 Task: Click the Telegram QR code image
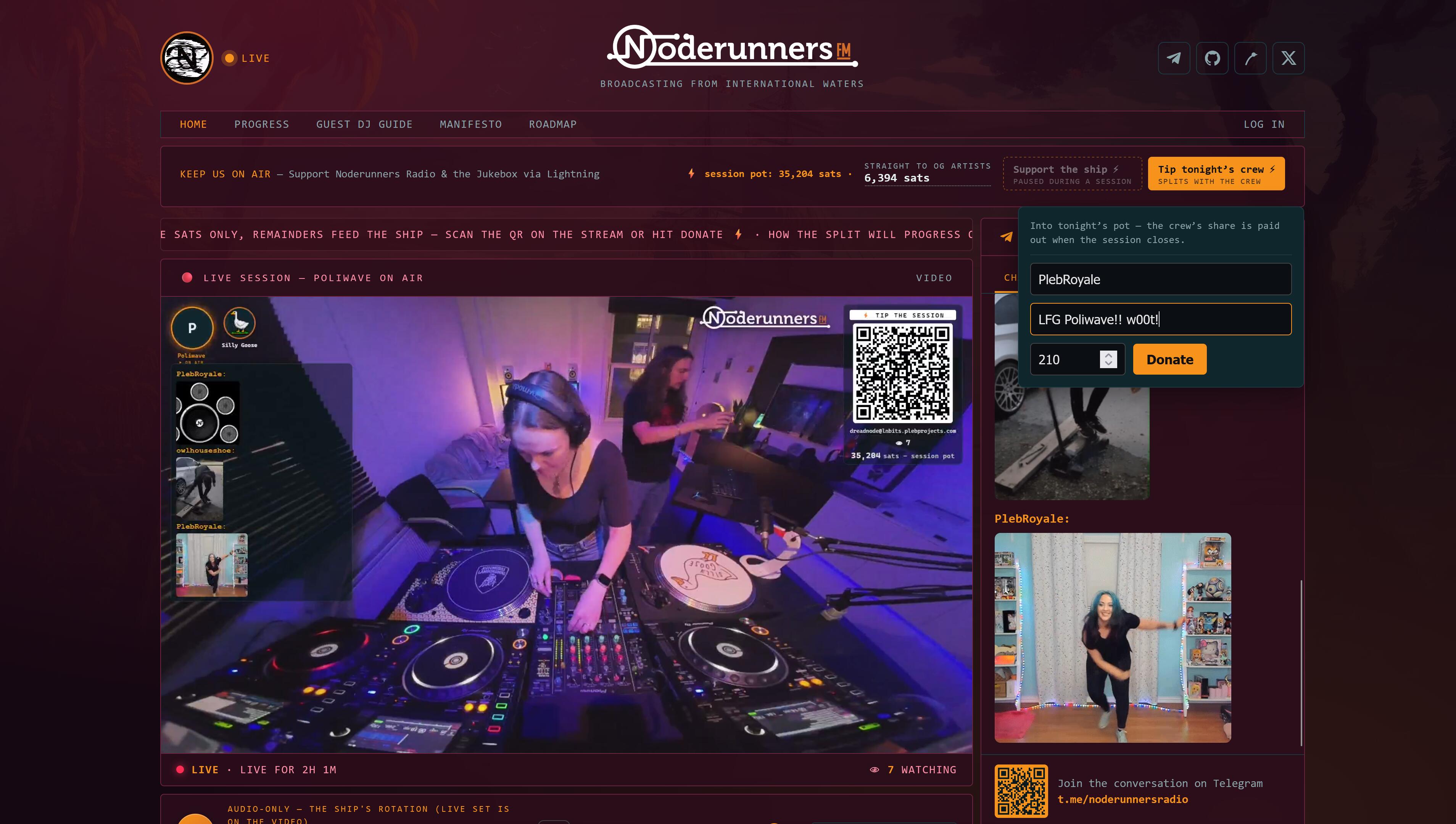pyautogui.click(x=1021, y=790)
